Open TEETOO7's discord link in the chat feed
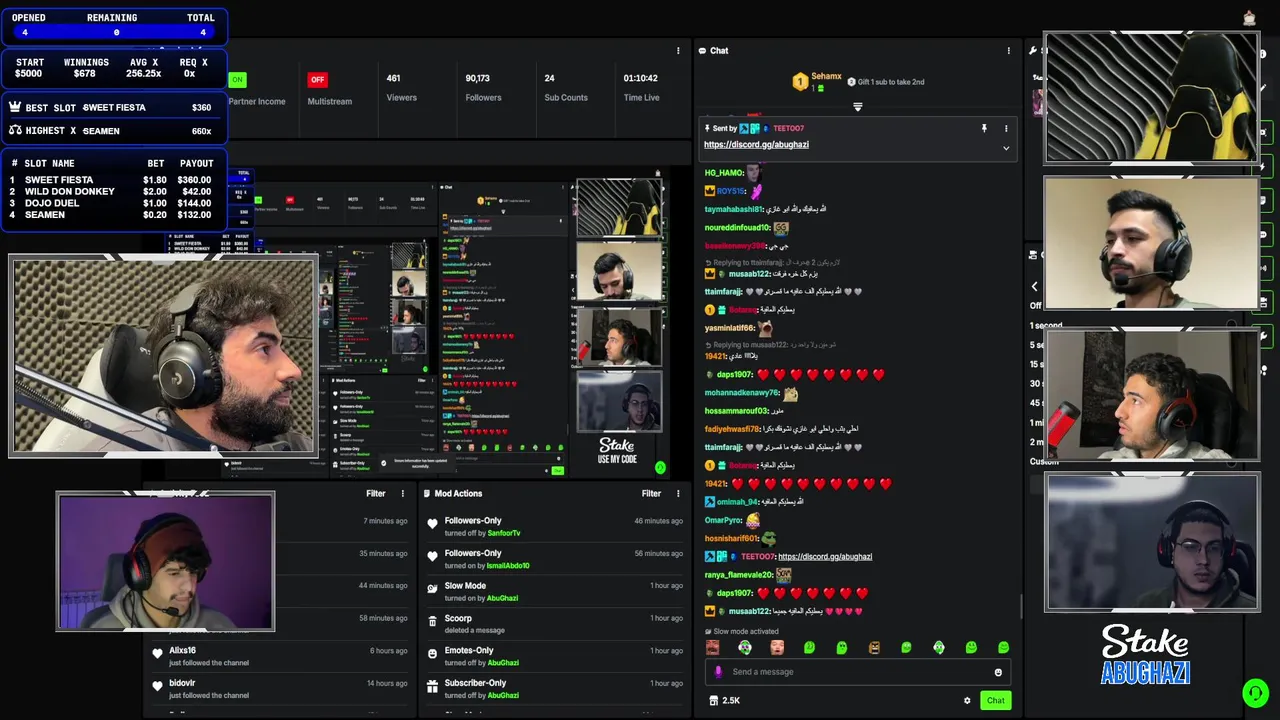Image resolution: width=1280 pixels, height=720 pixels. click(x=825, y=557)
